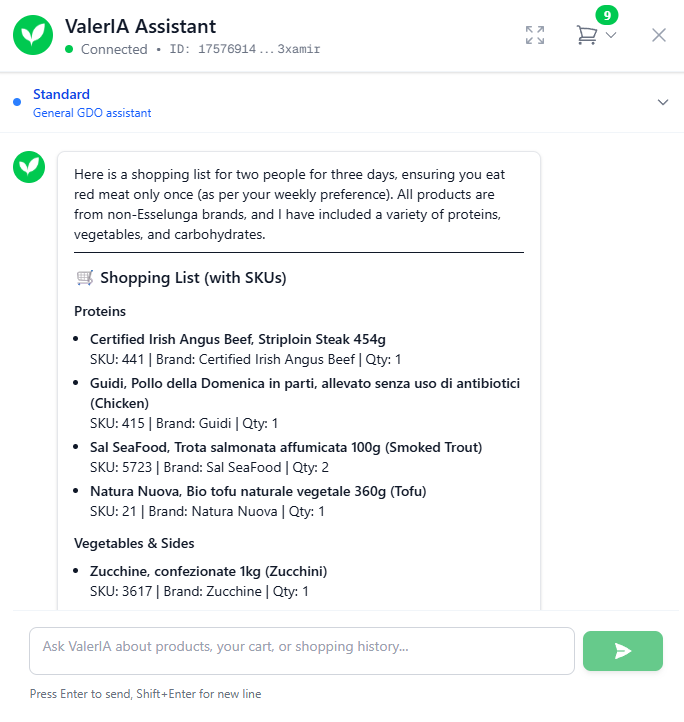Close the ValerIA Assistant panel
This screenshot has width=684, height=722.
659,35
